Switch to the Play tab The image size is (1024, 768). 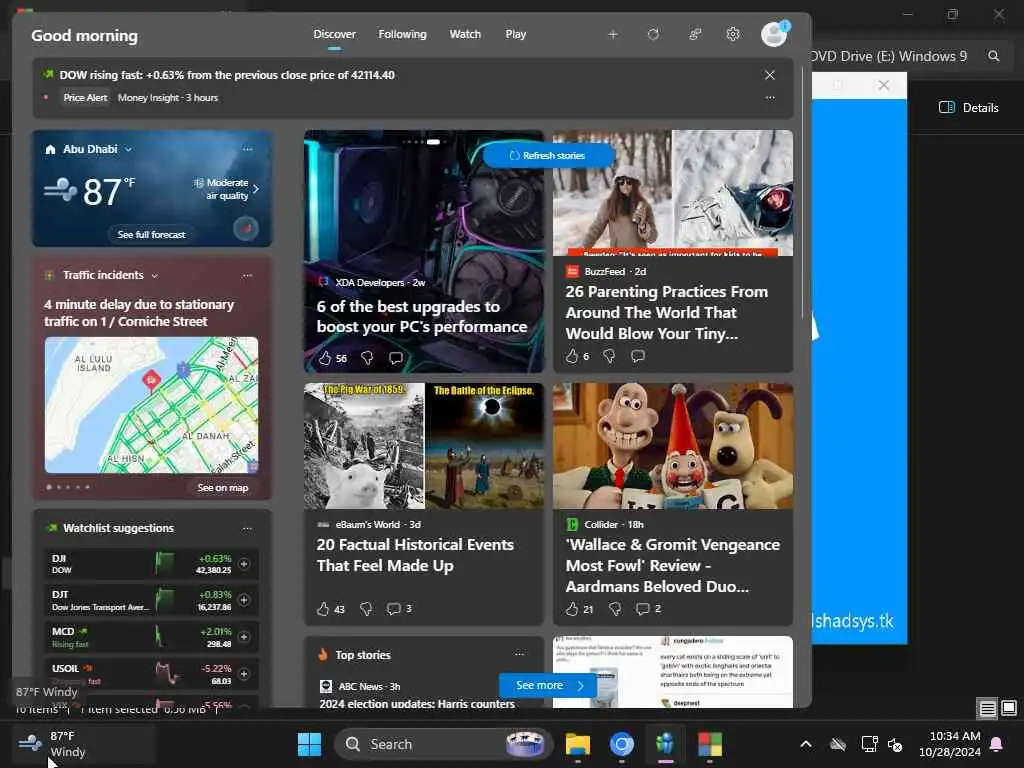515,35
